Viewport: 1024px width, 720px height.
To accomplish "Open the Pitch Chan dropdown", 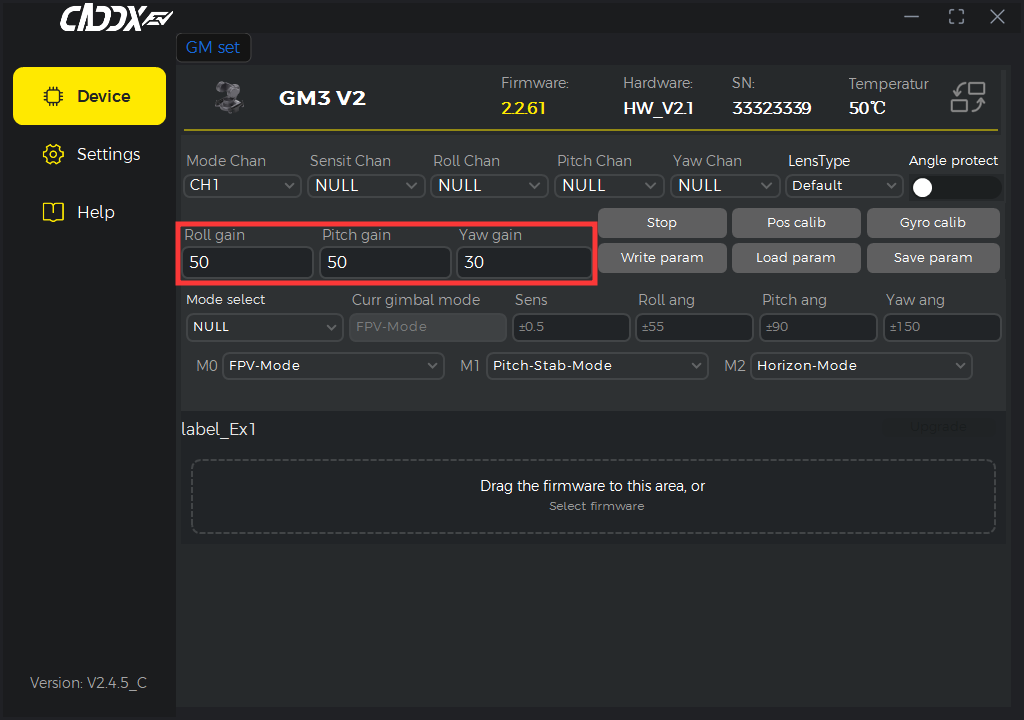I will pos(609,186).
